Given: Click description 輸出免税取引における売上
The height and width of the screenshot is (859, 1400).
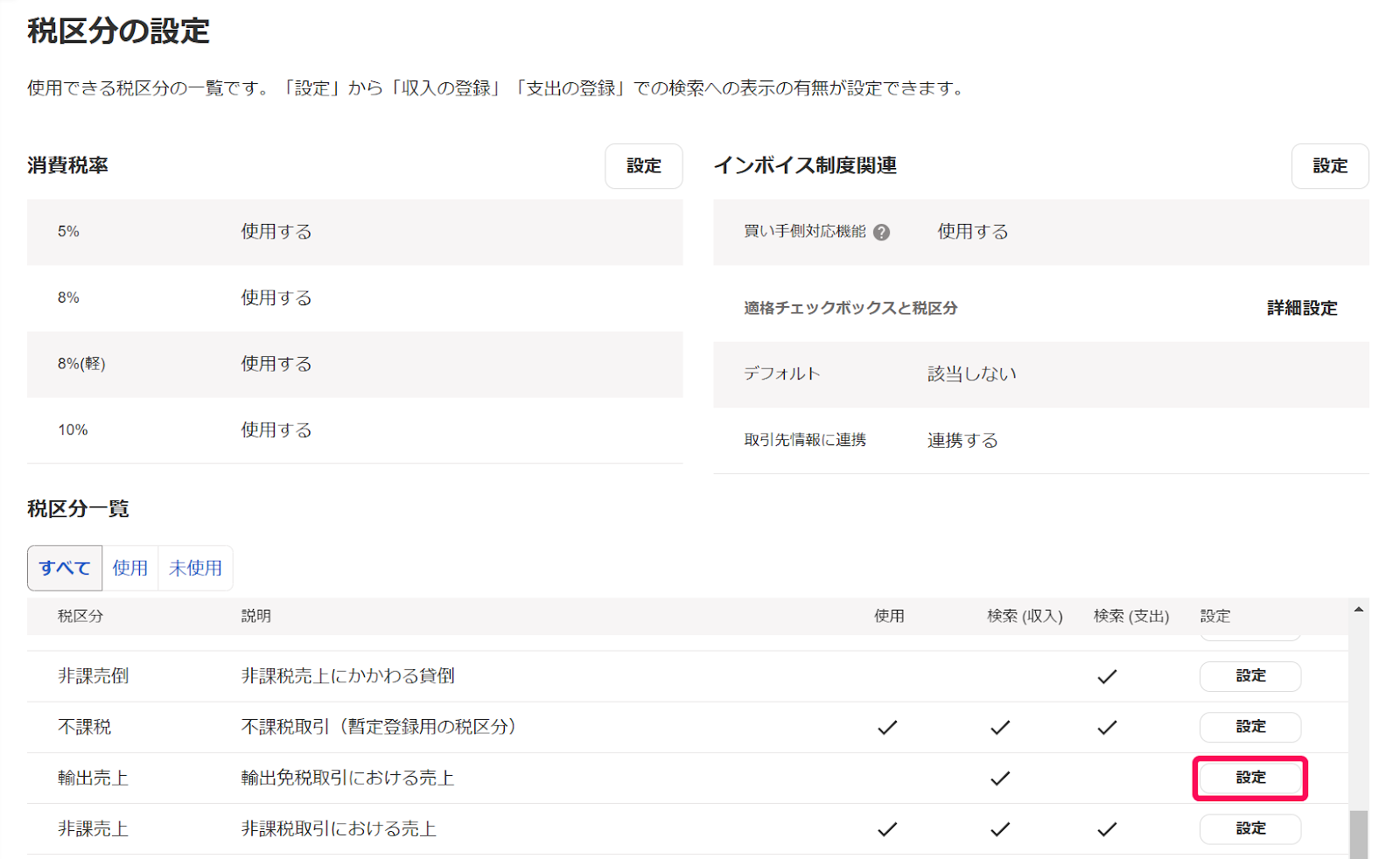Looking at the screenshot, I should click(347, 778).
